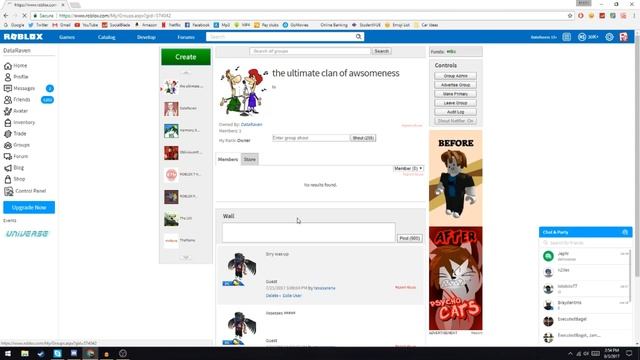Open the Universe events banner

27,234
